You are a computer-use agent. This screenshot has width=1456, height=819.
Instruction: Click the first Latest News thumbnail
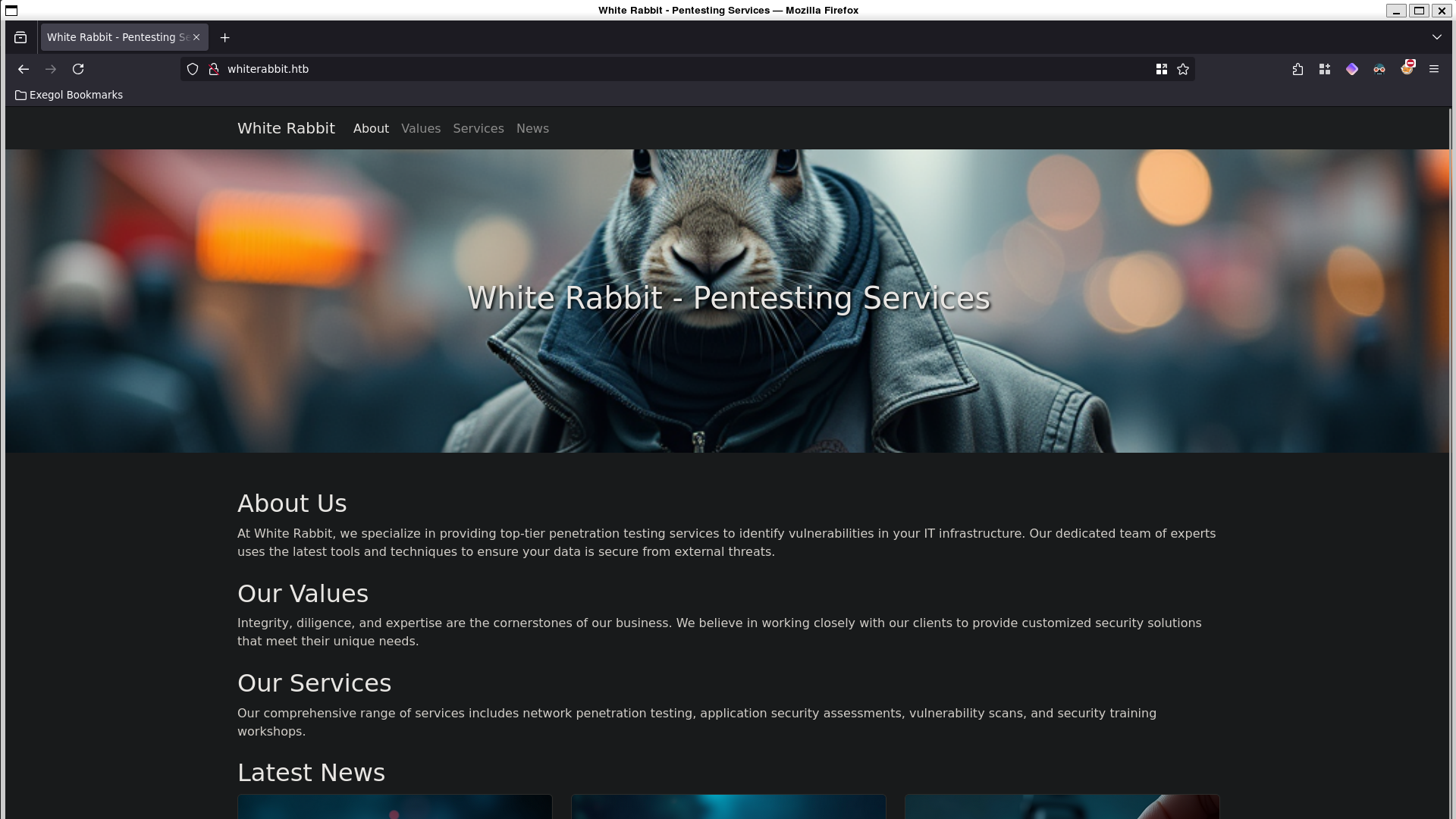tap(394, 808)
